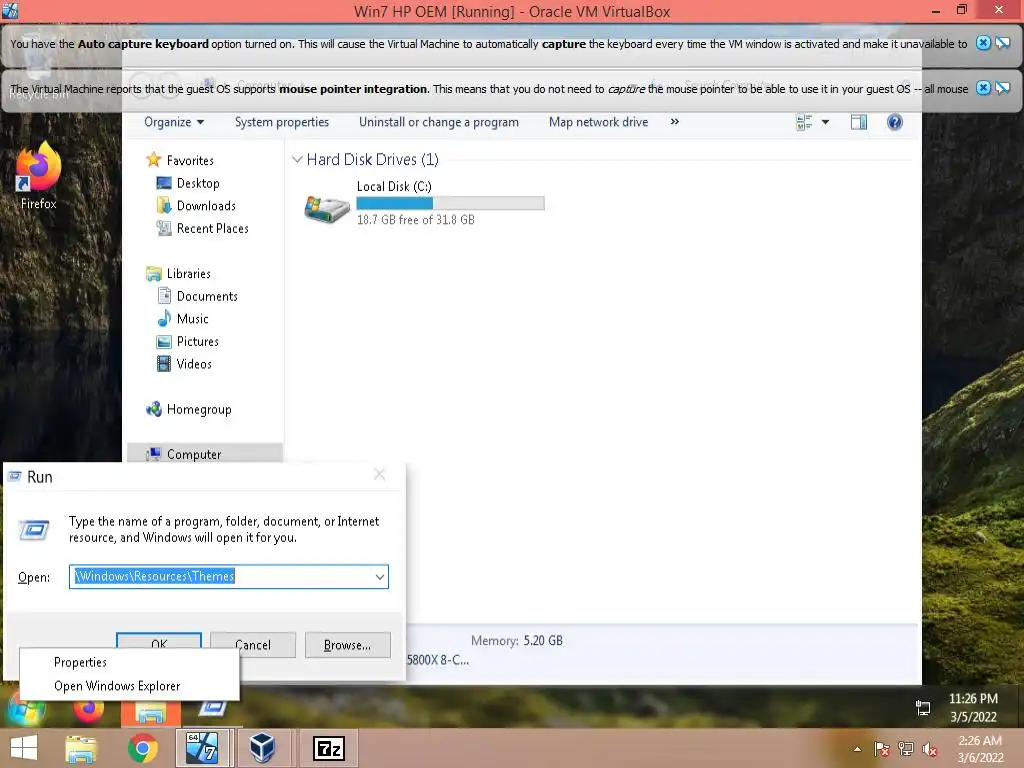Toggle the preview pane icon
The image size is (1024, 768).
(859, 122)
